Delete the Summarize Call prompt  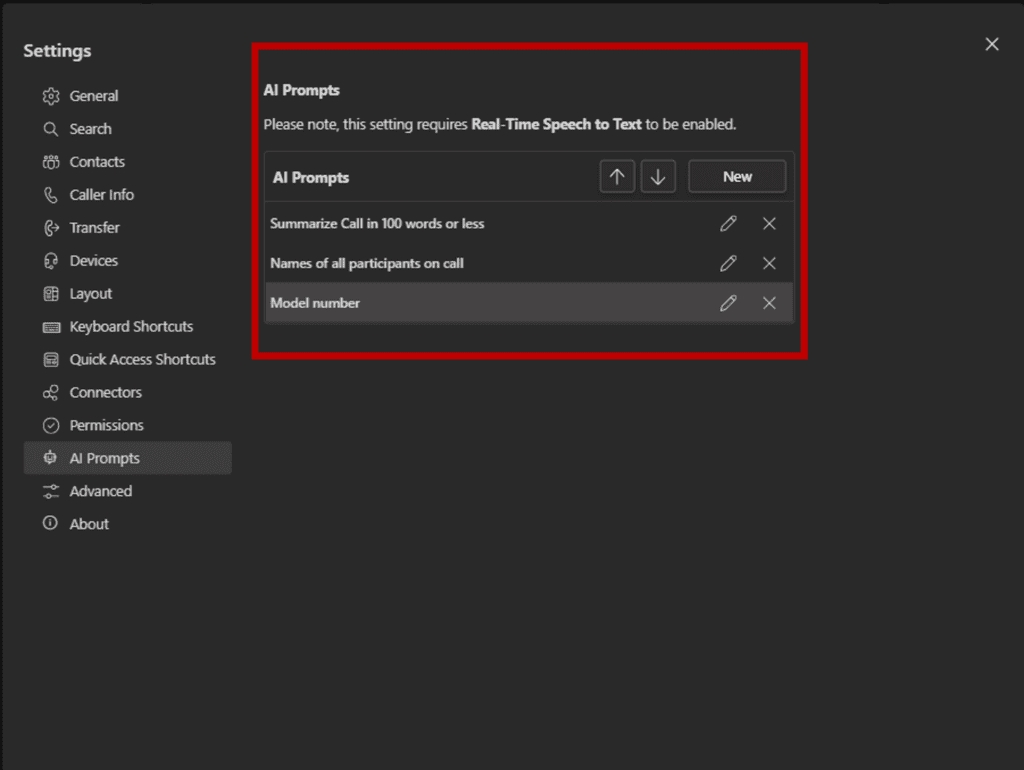tap(769, 224)
